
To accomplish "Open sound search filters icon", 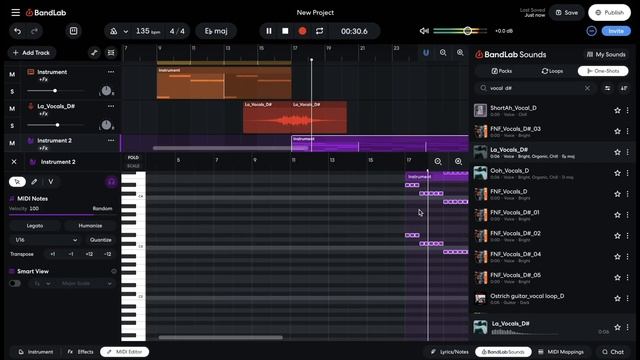I will 607,88.
